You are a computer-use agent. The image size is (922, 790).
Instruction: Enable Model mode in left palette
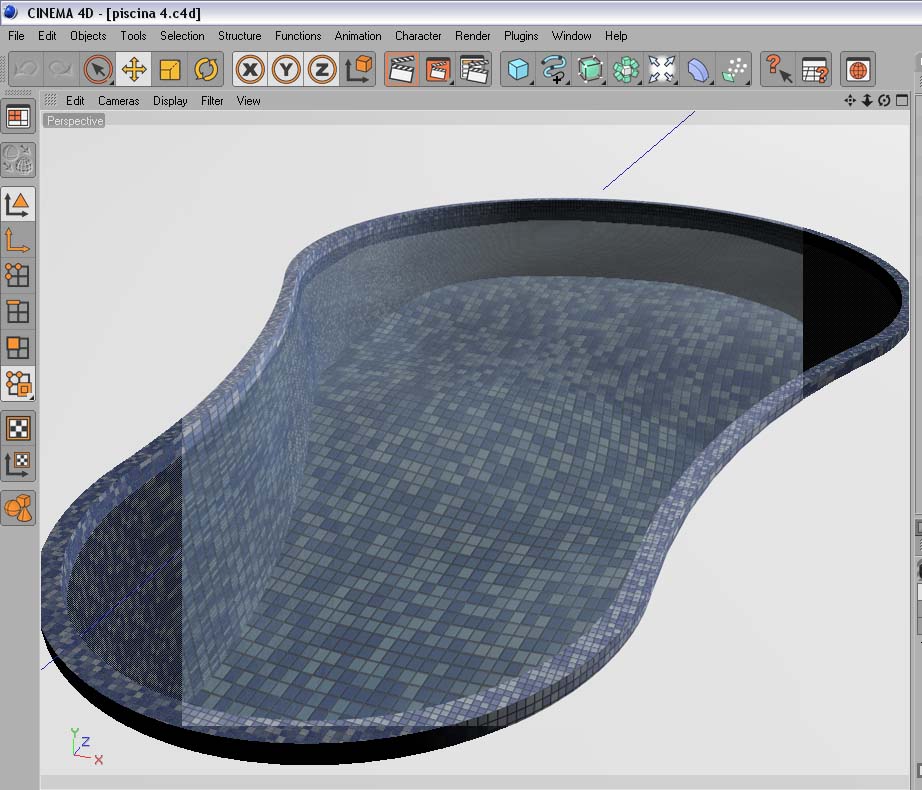(18, 205)
